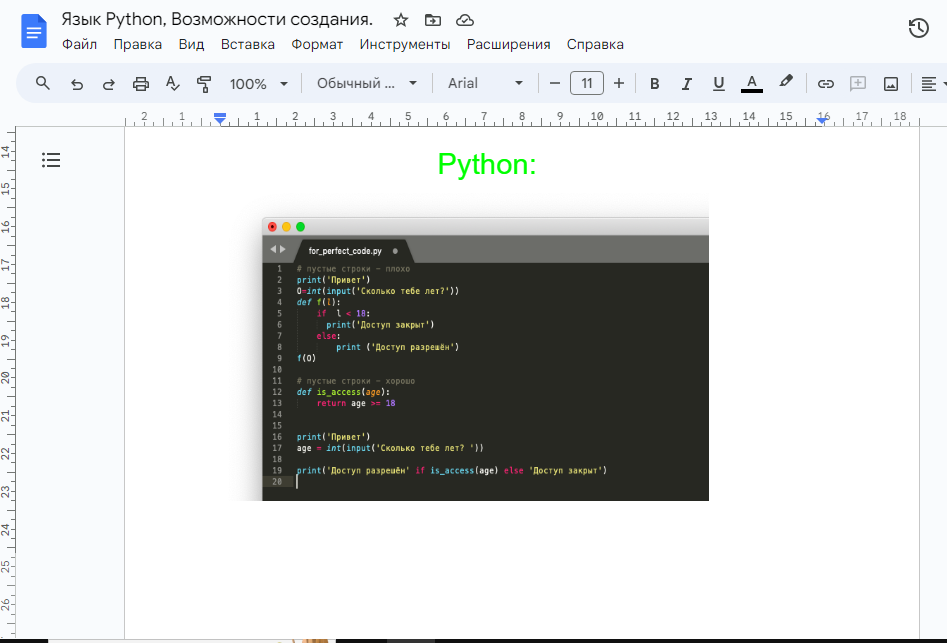Open the Вид menu
The height and width of the screenshot is (643, 947).
[191, 45]
